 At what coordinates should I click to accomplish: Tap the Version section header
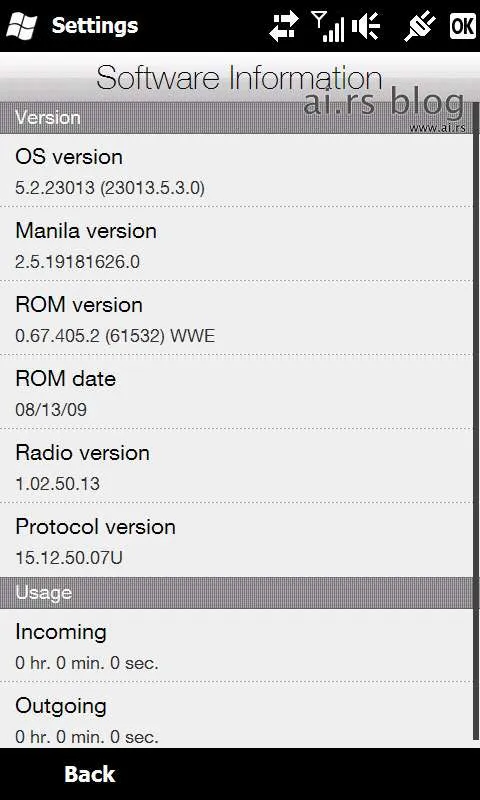pos(236,118)
